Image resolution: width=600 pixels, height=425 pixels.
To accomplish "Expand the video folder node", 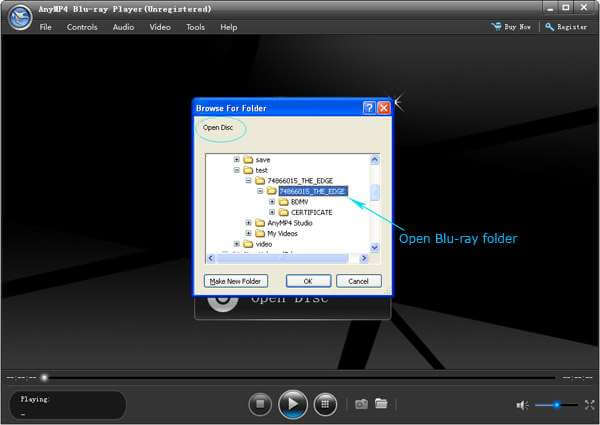I will coord(236,243).
